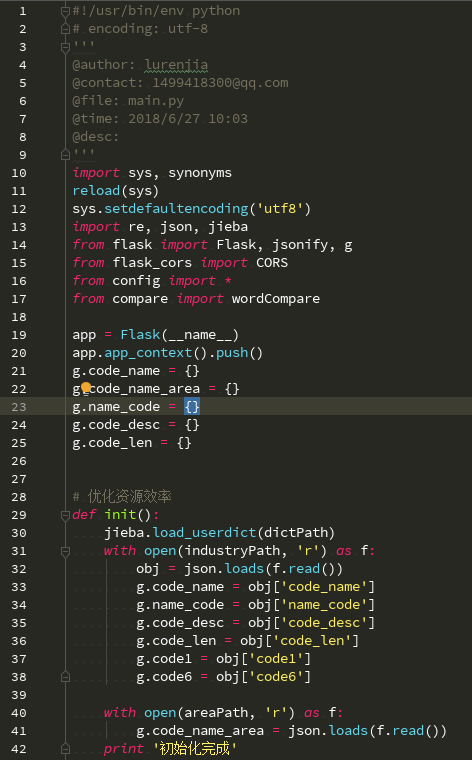Click the '初始化完成' string literal
Viewport: 472px width, 760px height.
(194, 749)
